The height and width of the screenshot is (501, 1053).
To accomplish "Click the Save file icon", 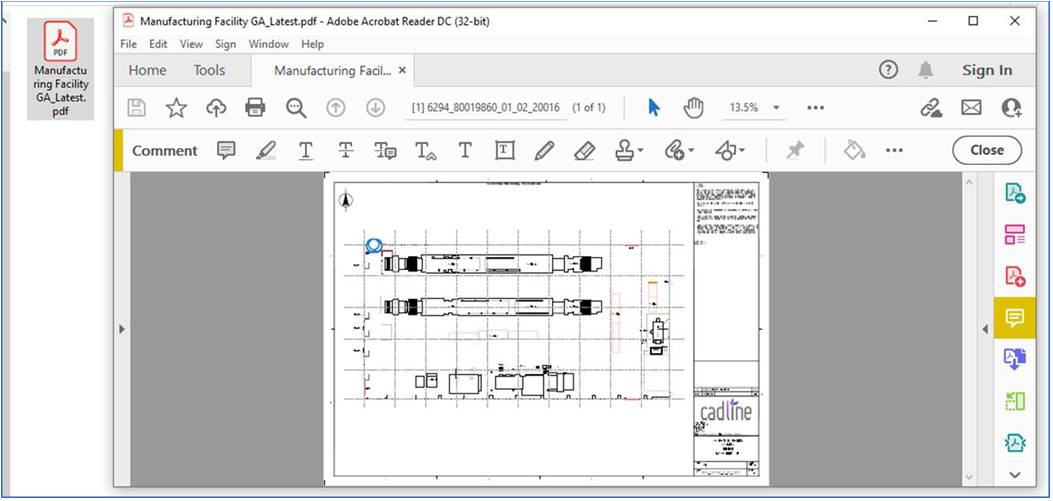I will tap(137, 107).
